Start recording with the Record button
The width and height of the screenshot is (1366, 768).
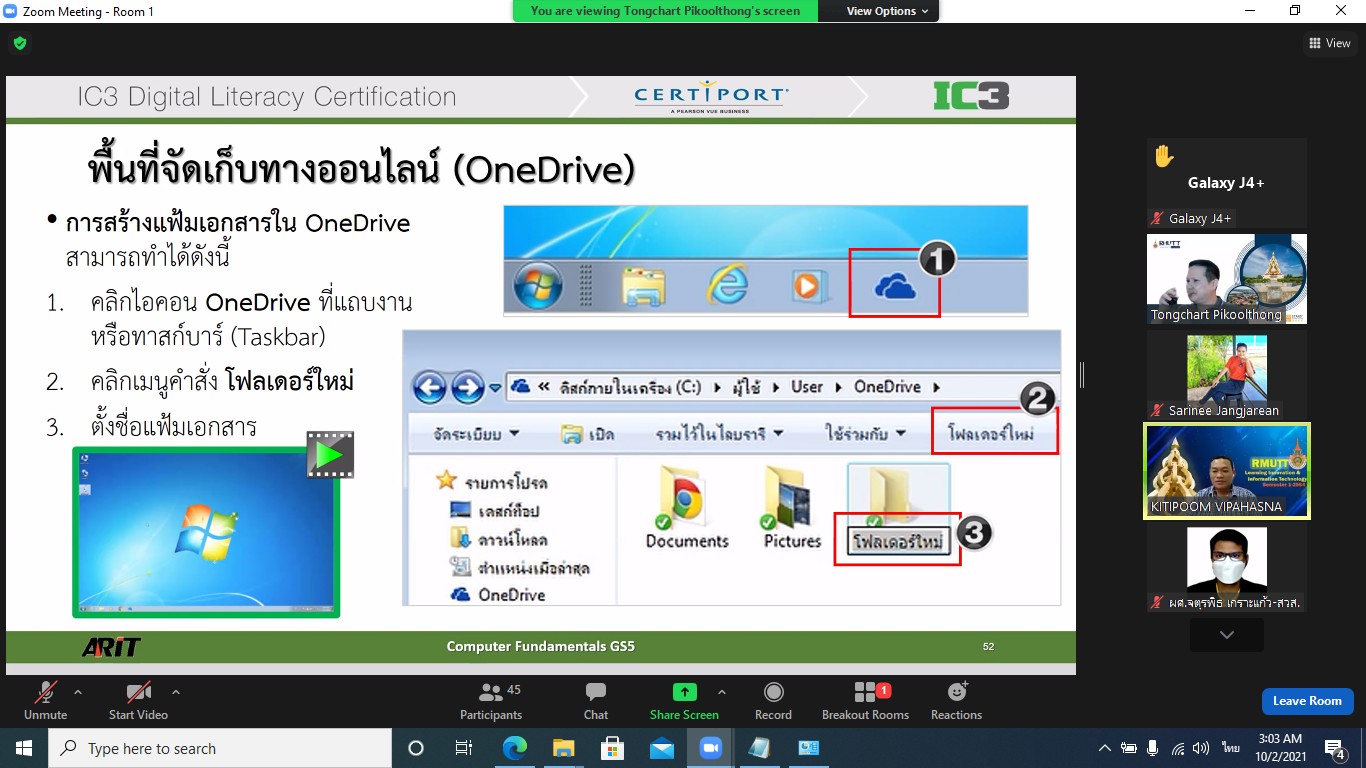[x=773, y=701]
